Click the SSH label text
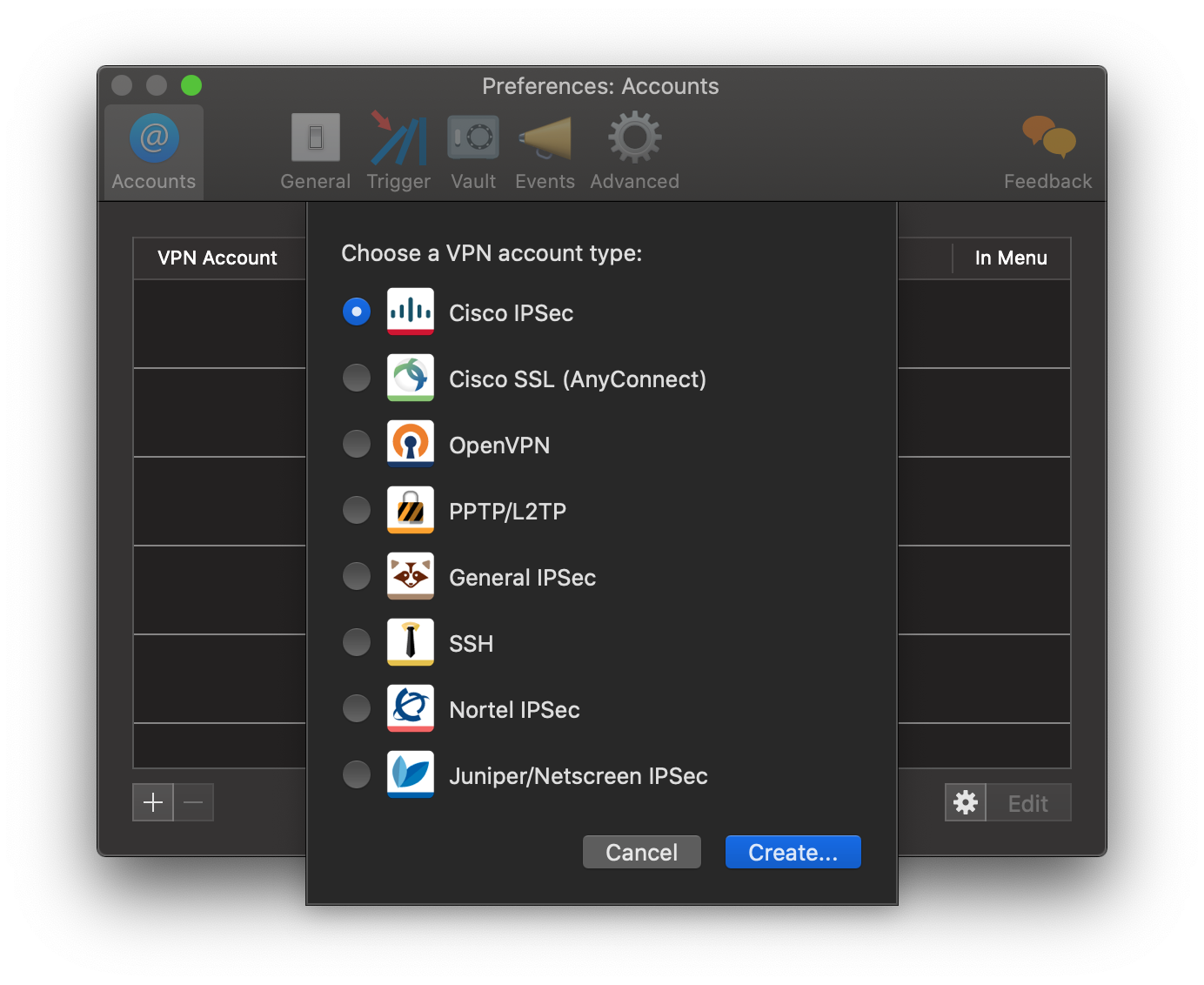This screenshot has height=985, width=1204. (472, 644)
